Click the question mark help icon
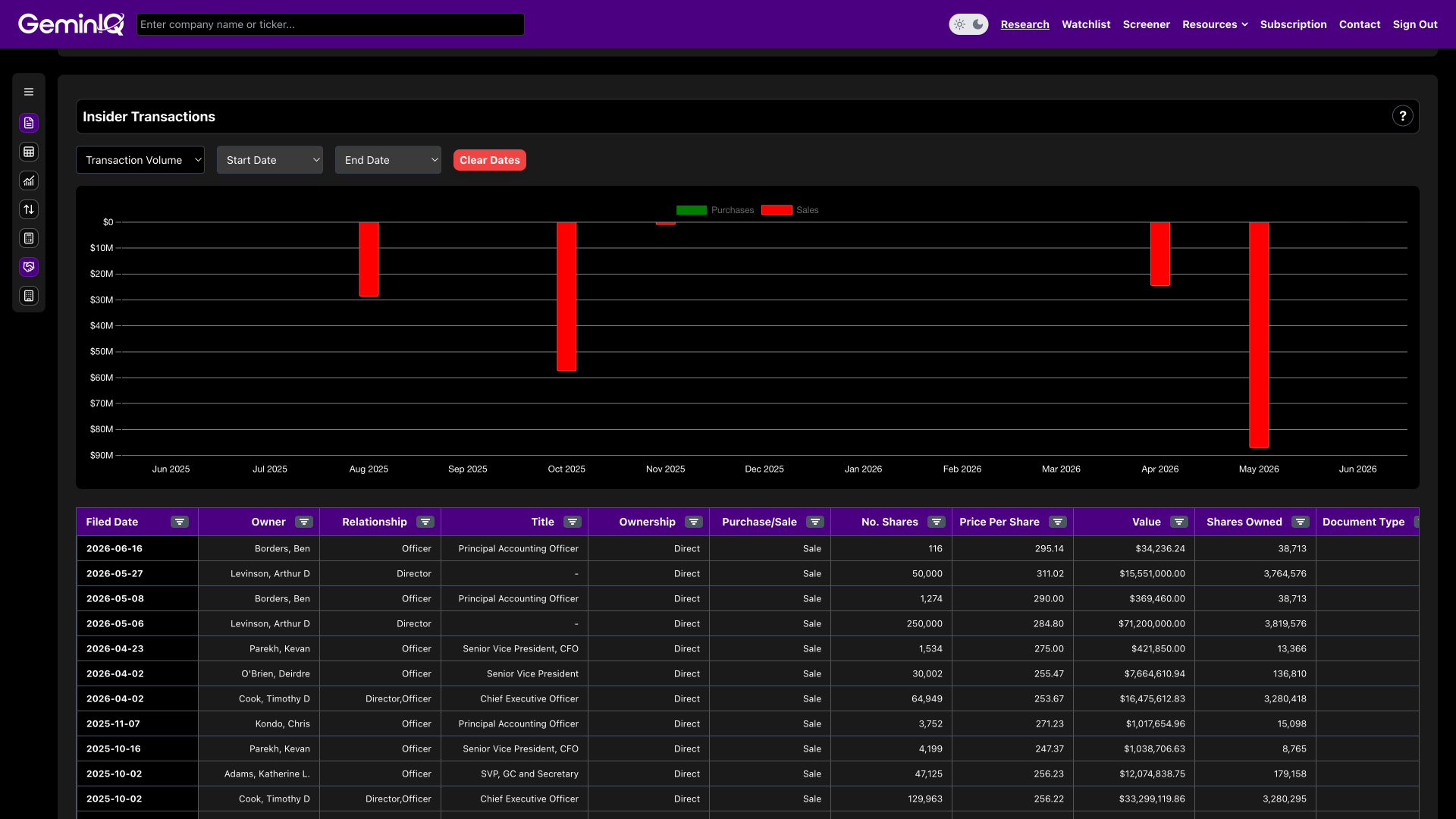The width and height of the screenshot is (1456, 819). point(1403,116)
